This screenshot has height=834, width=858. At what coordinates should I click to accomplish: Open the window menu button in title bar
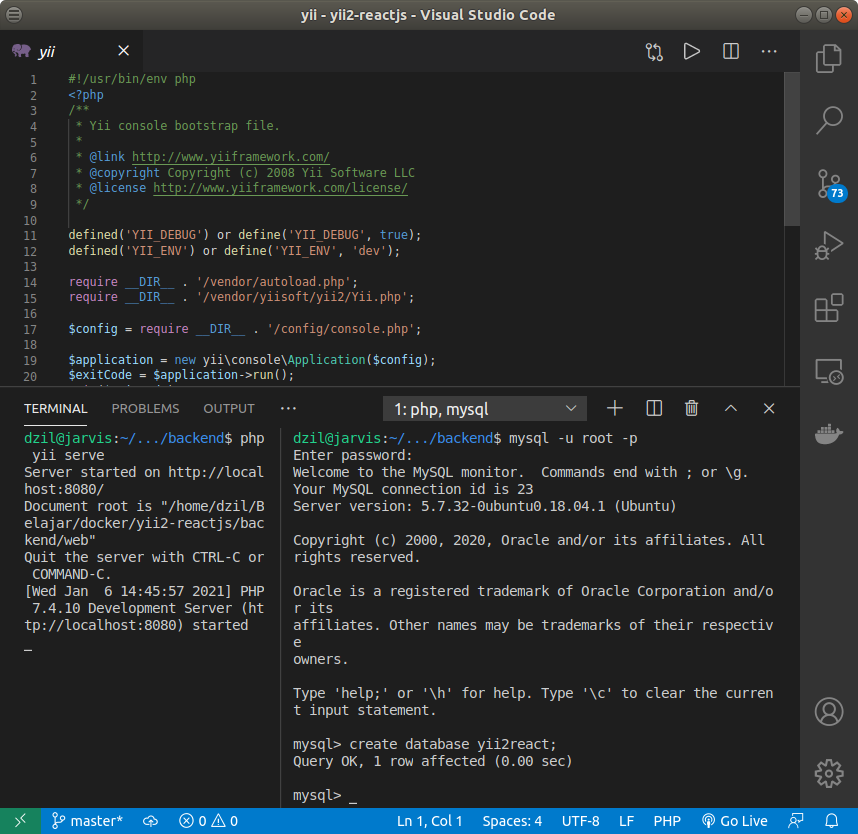click(14, 15)
